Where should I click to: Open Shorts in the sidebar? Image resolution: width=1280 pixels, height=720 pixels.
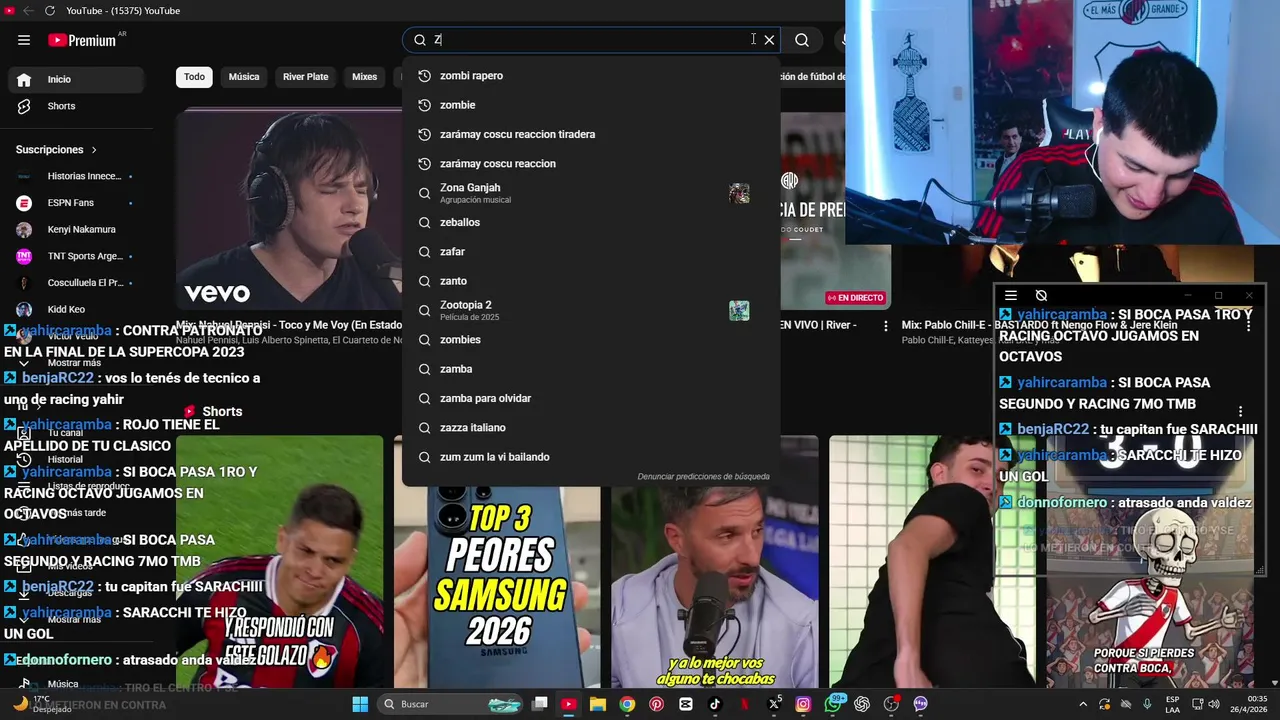pos(76,106)
